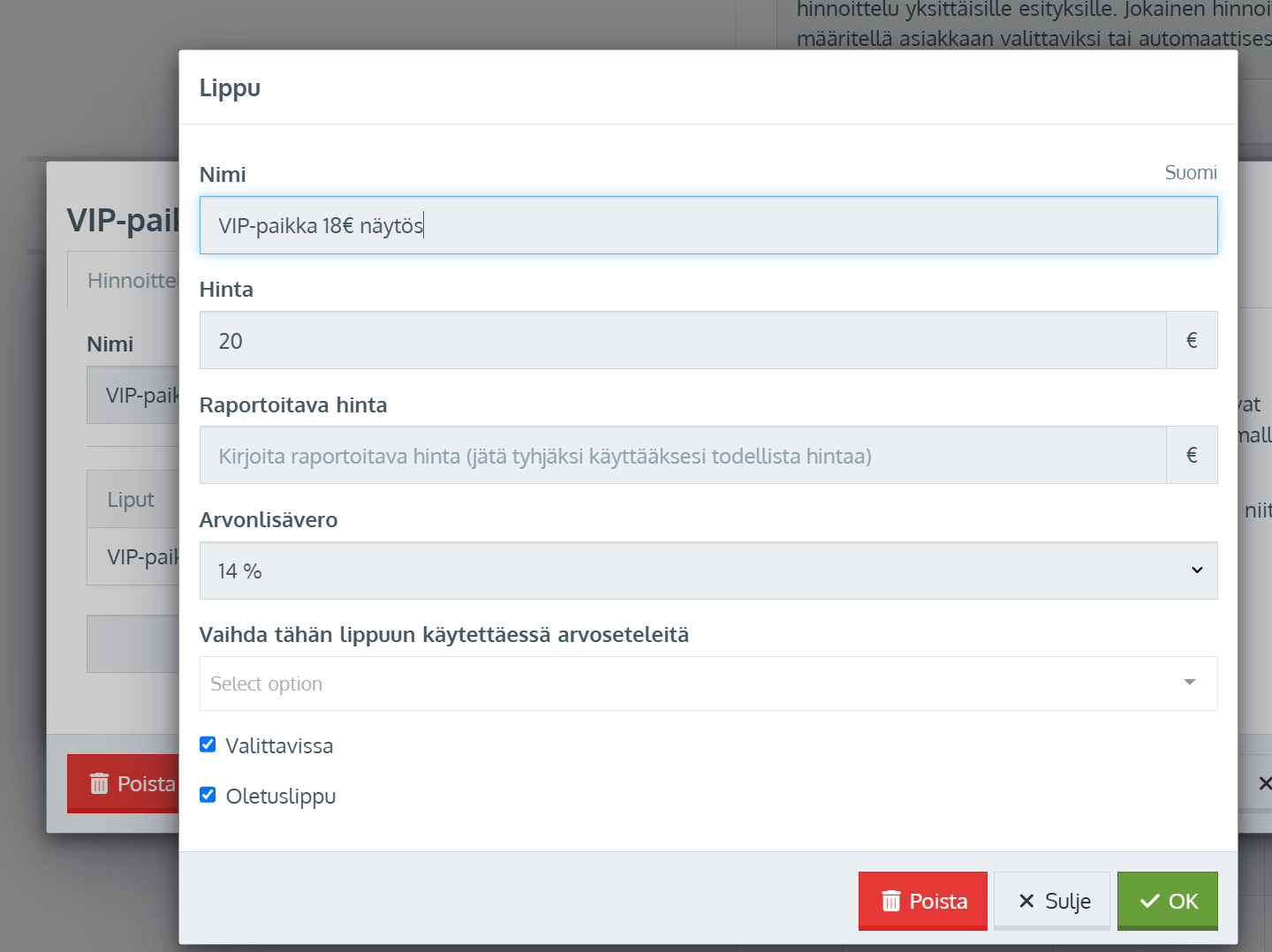Click the X icon at the right edge behind the dialog
The width and height of the screenshot is (1272, 952).
tap(1264, 783)
